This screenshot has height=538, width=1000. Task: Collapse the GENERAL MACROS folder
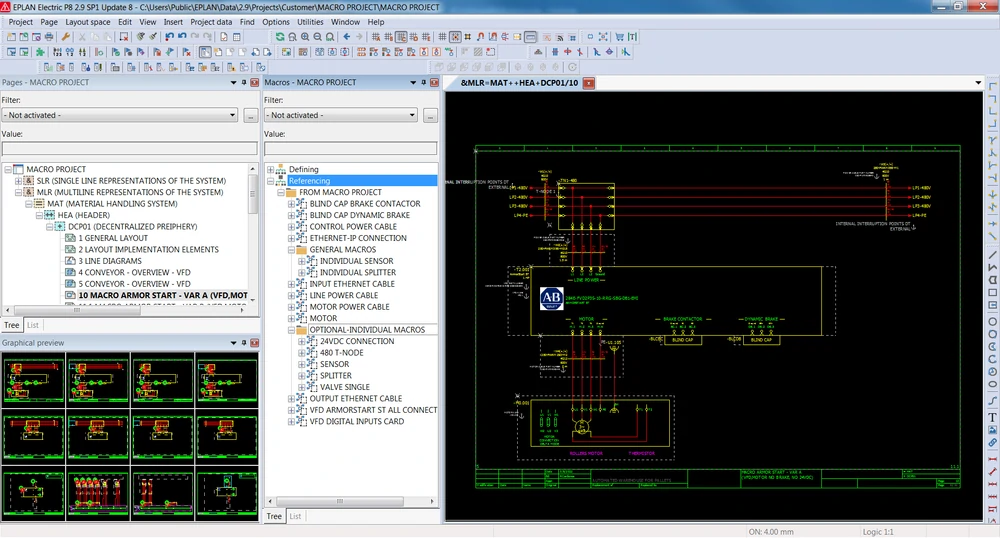tap(291, 250)
